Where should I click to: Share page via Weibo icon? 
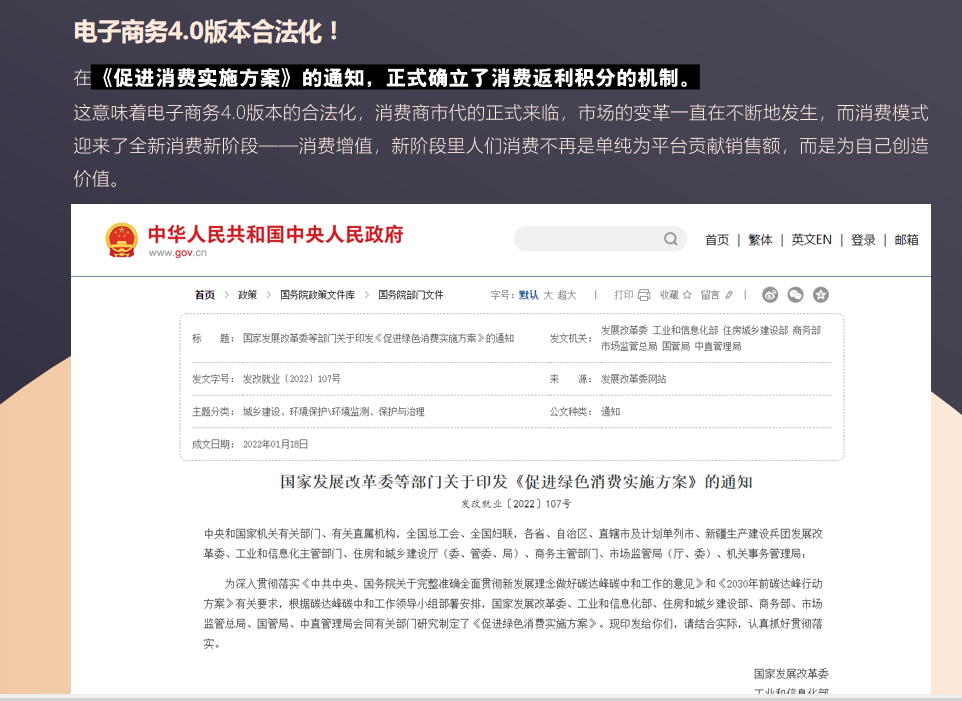(x=770, y=295)
